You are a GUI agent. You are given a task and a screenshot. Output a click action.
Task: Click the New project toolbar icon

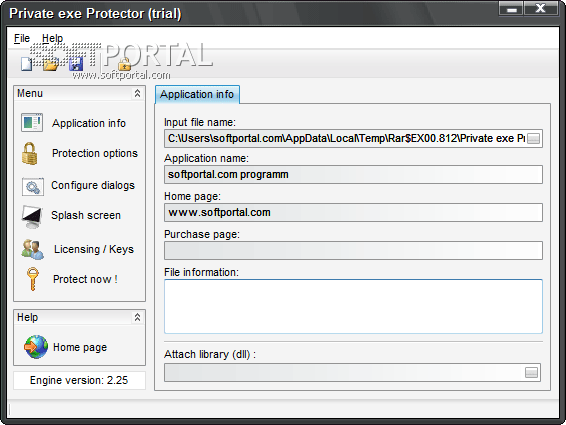(x=26, y=64)
